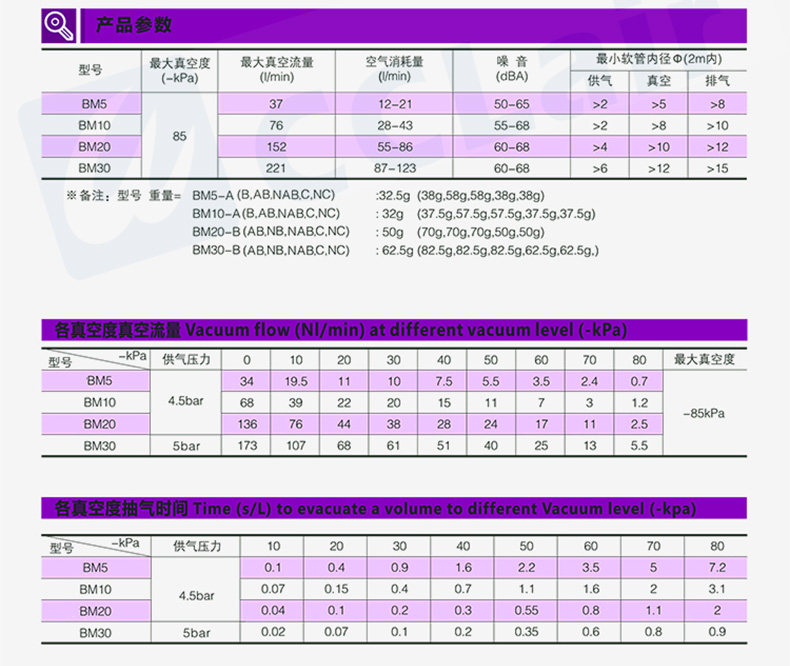Screen dimensions: 790x666
Task: Click the Vacuum flow section banner
Action: (x=394, y=330)
